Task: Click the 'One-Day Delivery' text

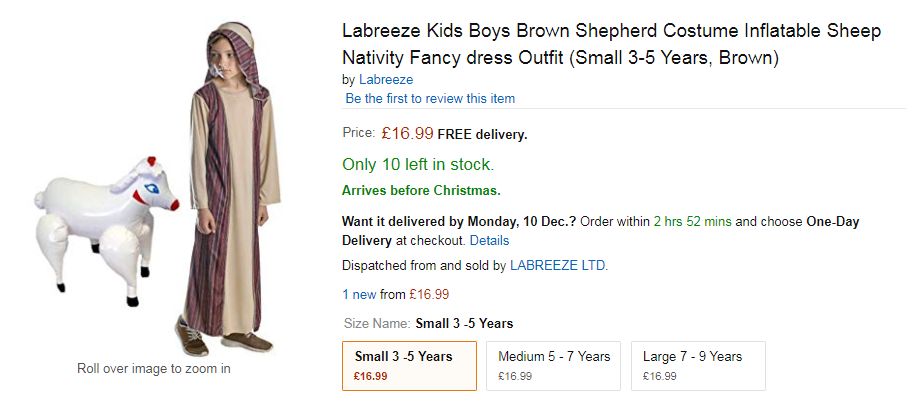Action: click(601, 231)
